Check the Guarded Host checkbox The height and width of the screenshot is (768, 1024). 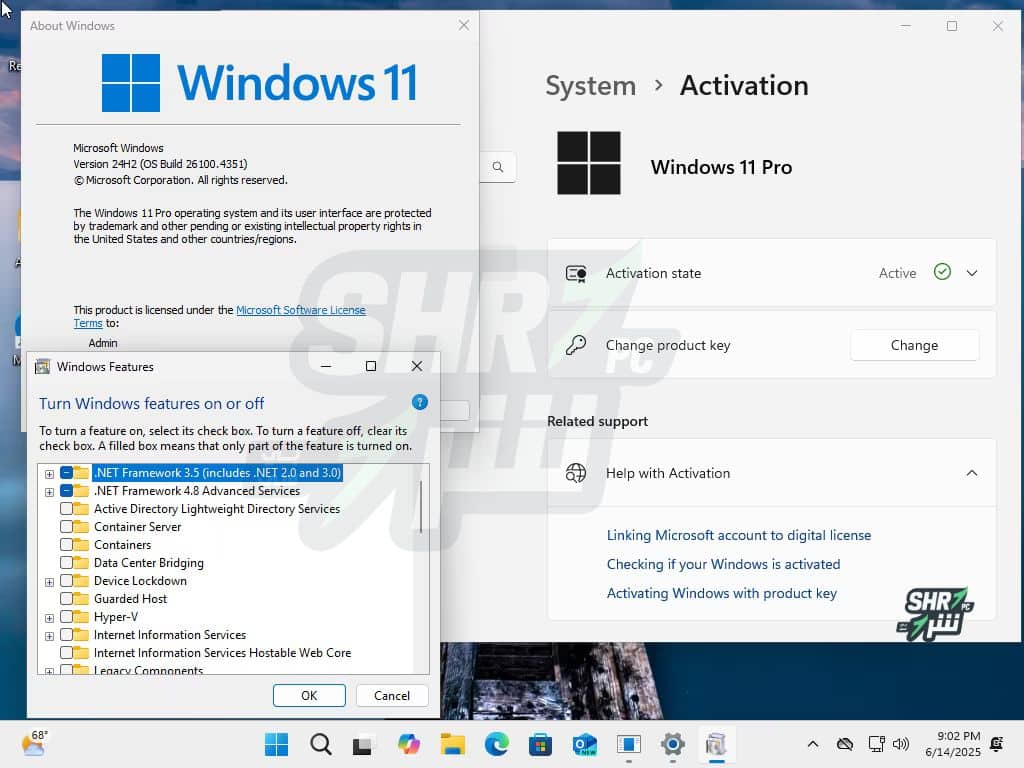pos(67,598)
